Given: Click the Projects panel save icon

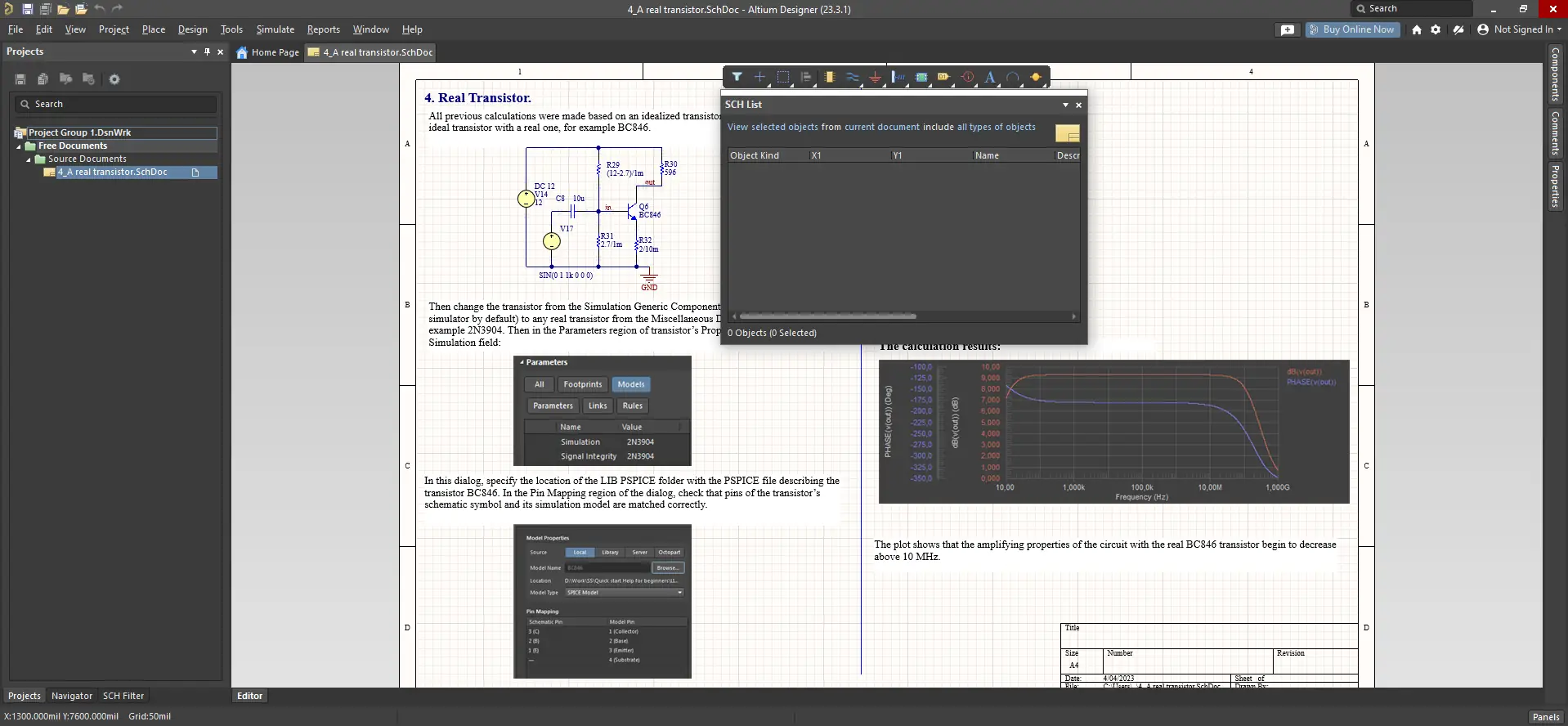Looking at the screenshot, I should [x=20, y=79].
